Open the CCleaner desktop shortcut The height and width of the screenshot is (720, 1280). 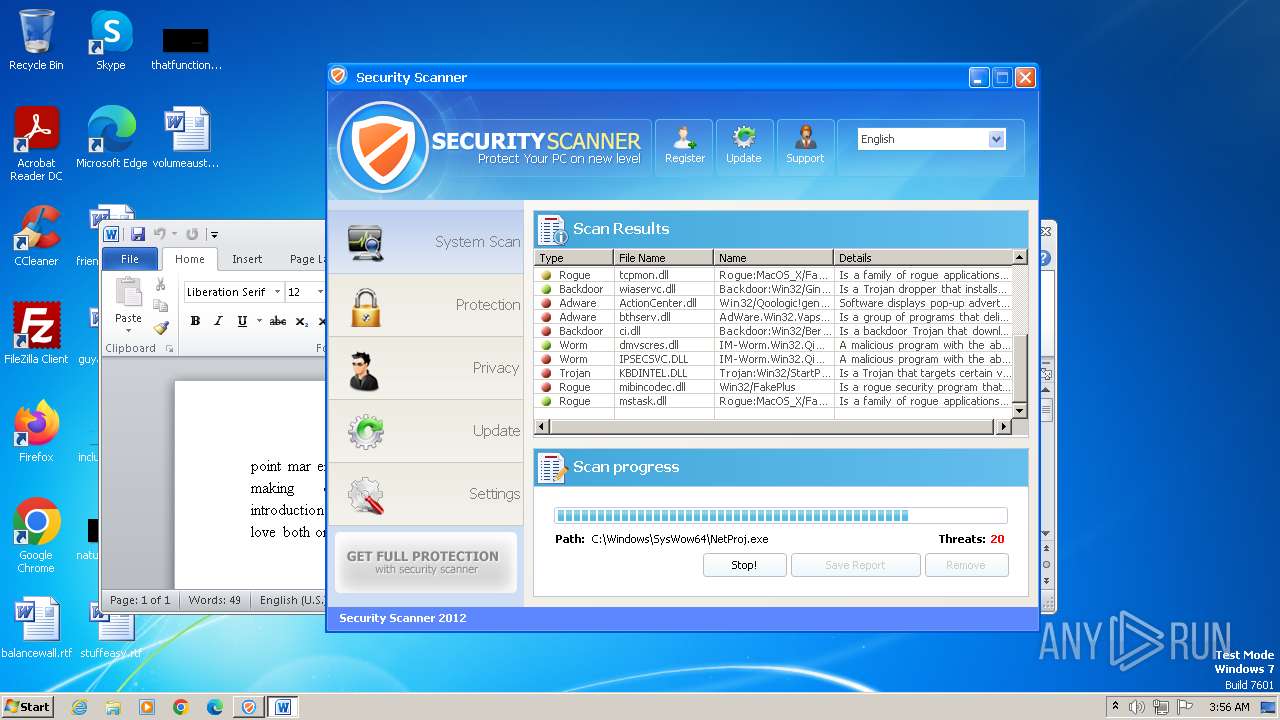(36, 236)
